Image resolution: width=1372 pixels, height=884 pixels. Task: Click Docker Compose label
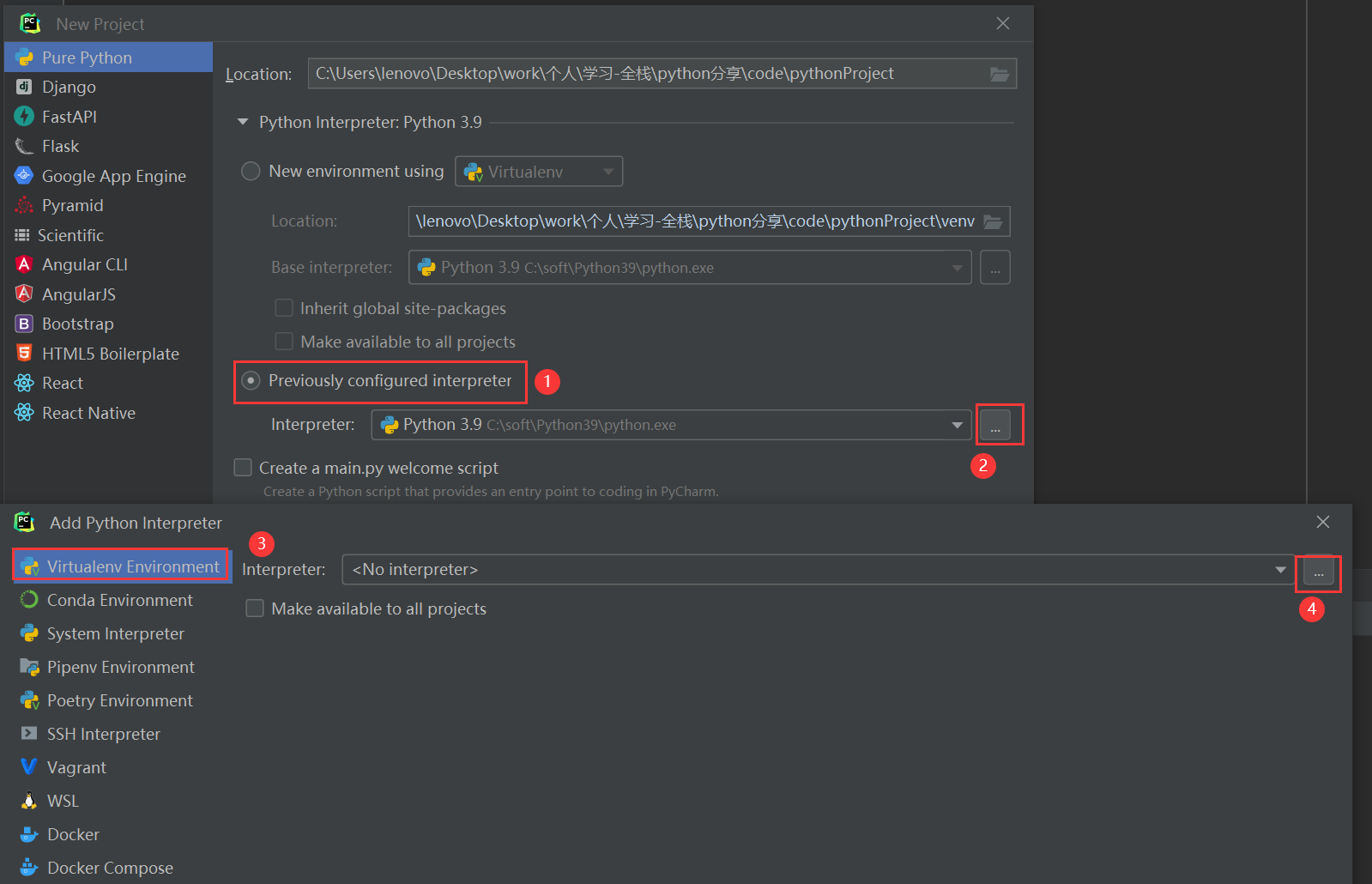pyautogui.click(x=110, y=868)
